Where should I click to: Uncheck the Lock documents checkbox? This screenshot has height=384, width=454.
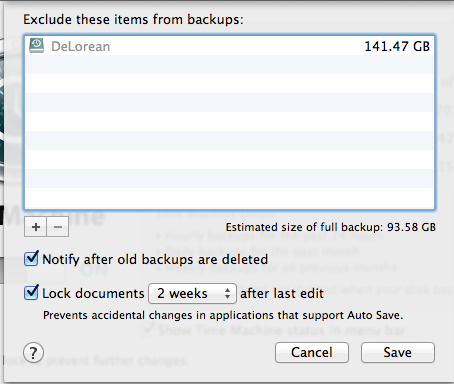31,292
